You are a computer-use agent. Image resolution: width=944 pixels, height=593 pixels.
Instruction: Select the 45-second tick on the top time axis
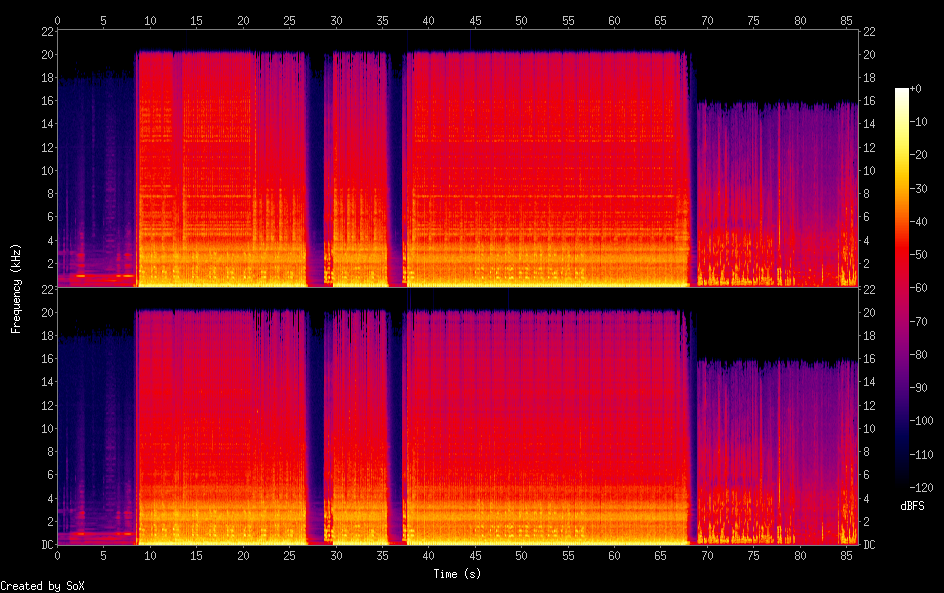[474, 20]
